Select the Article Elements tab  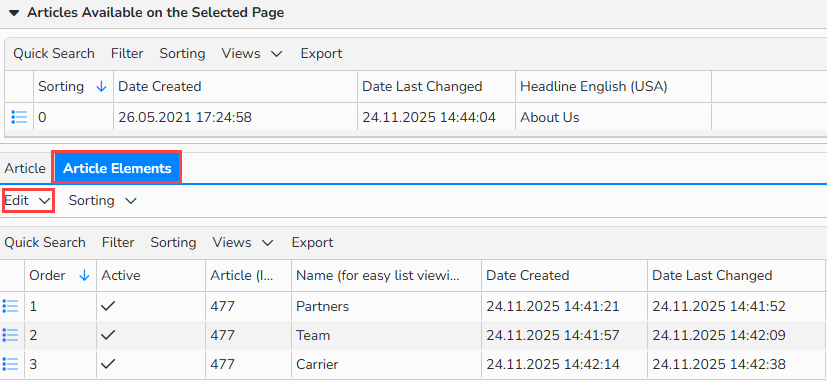point(117,168)
